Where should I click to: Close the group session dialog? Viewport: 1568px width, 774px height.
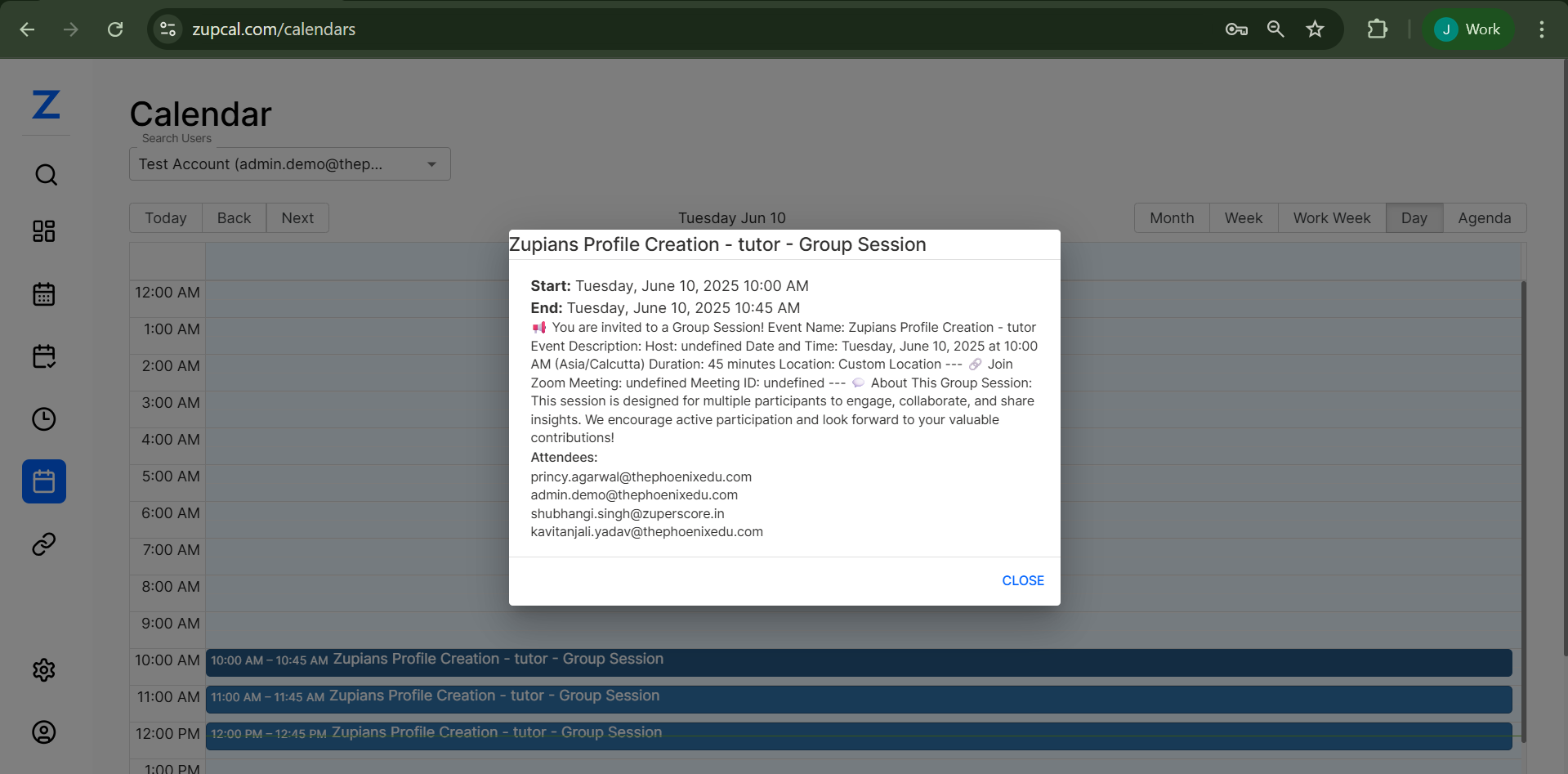click(1022, 580)
